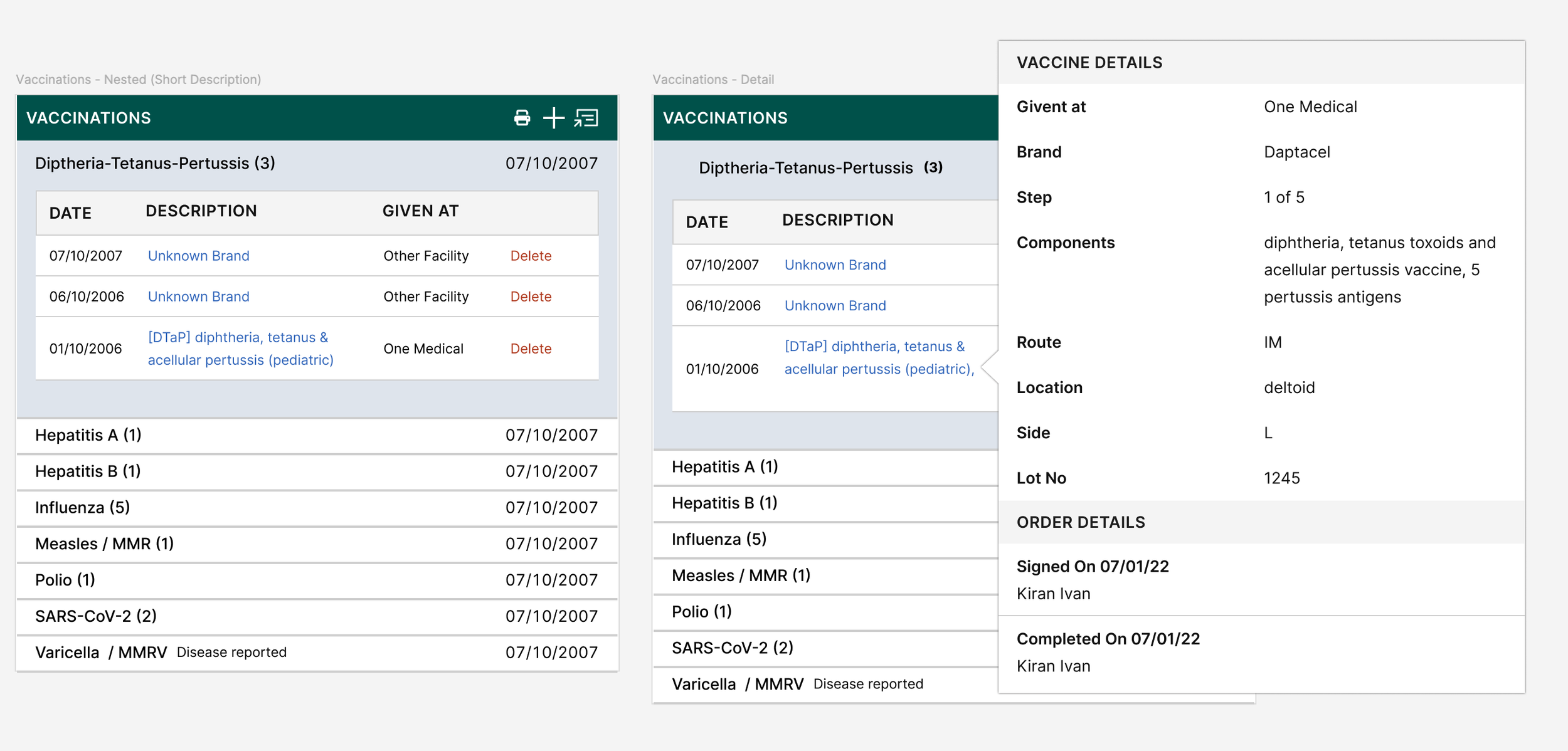The image size is (1568, 751).
Task: Delete the 06/10/2006 Unknown Brand entry
Action: coord(531,297)
